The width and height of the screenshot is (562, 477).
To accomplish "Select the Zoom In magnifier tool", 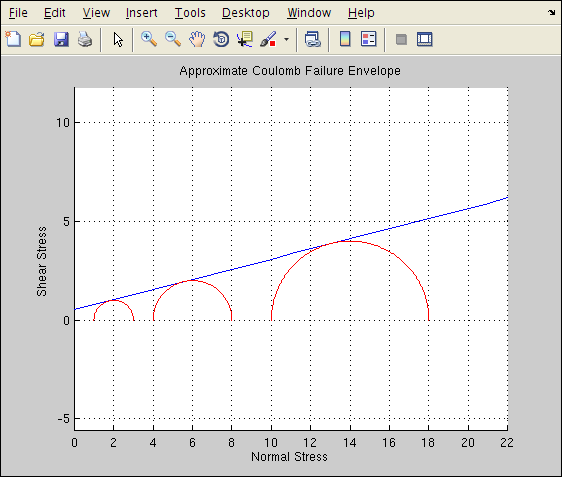I will click(x=149, y=39).
